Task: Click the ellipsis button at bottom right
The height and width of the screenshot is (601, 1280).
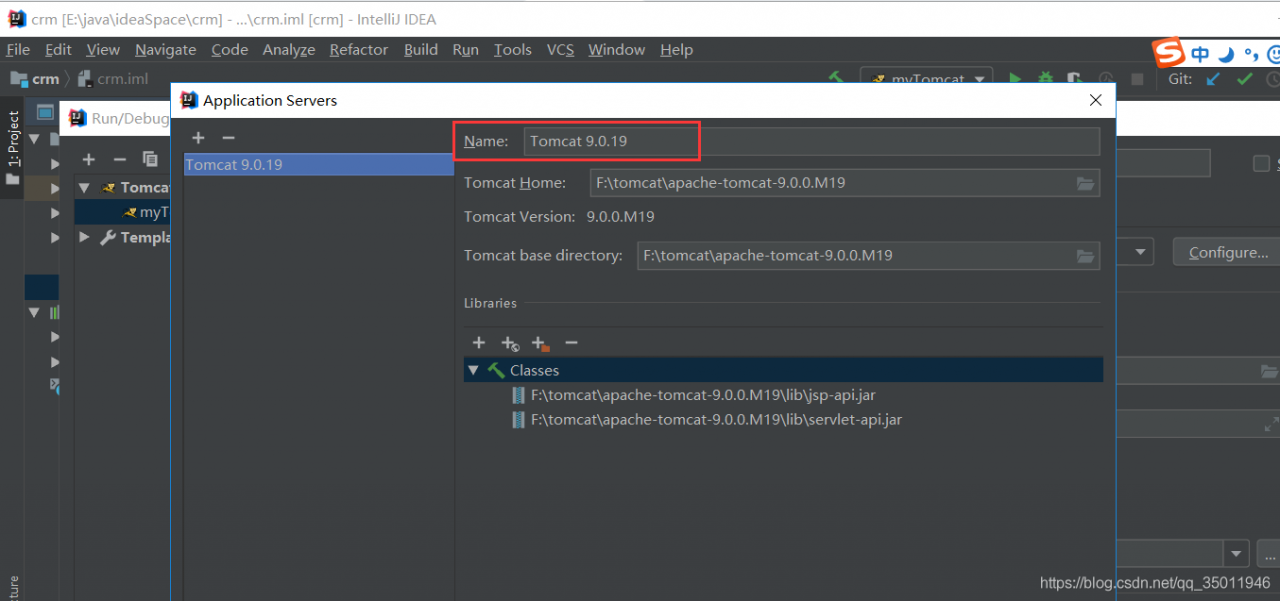Action: (x=1270, y=553)
